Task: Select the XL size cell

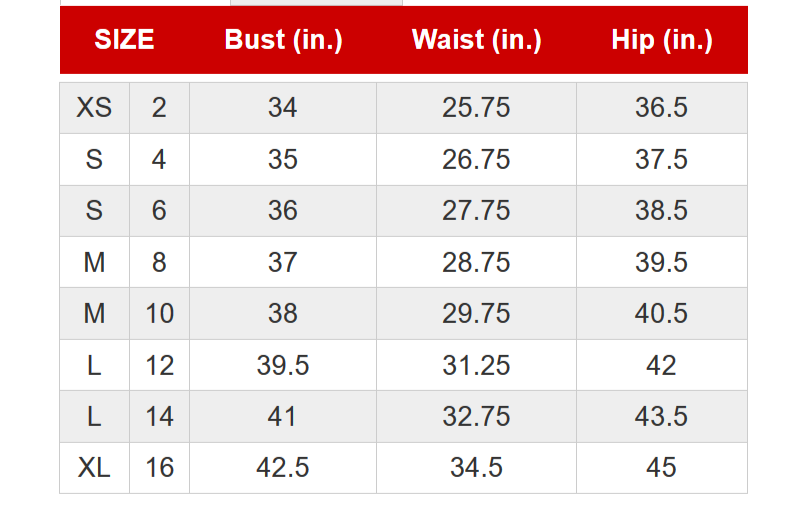Action: point(95,468)
